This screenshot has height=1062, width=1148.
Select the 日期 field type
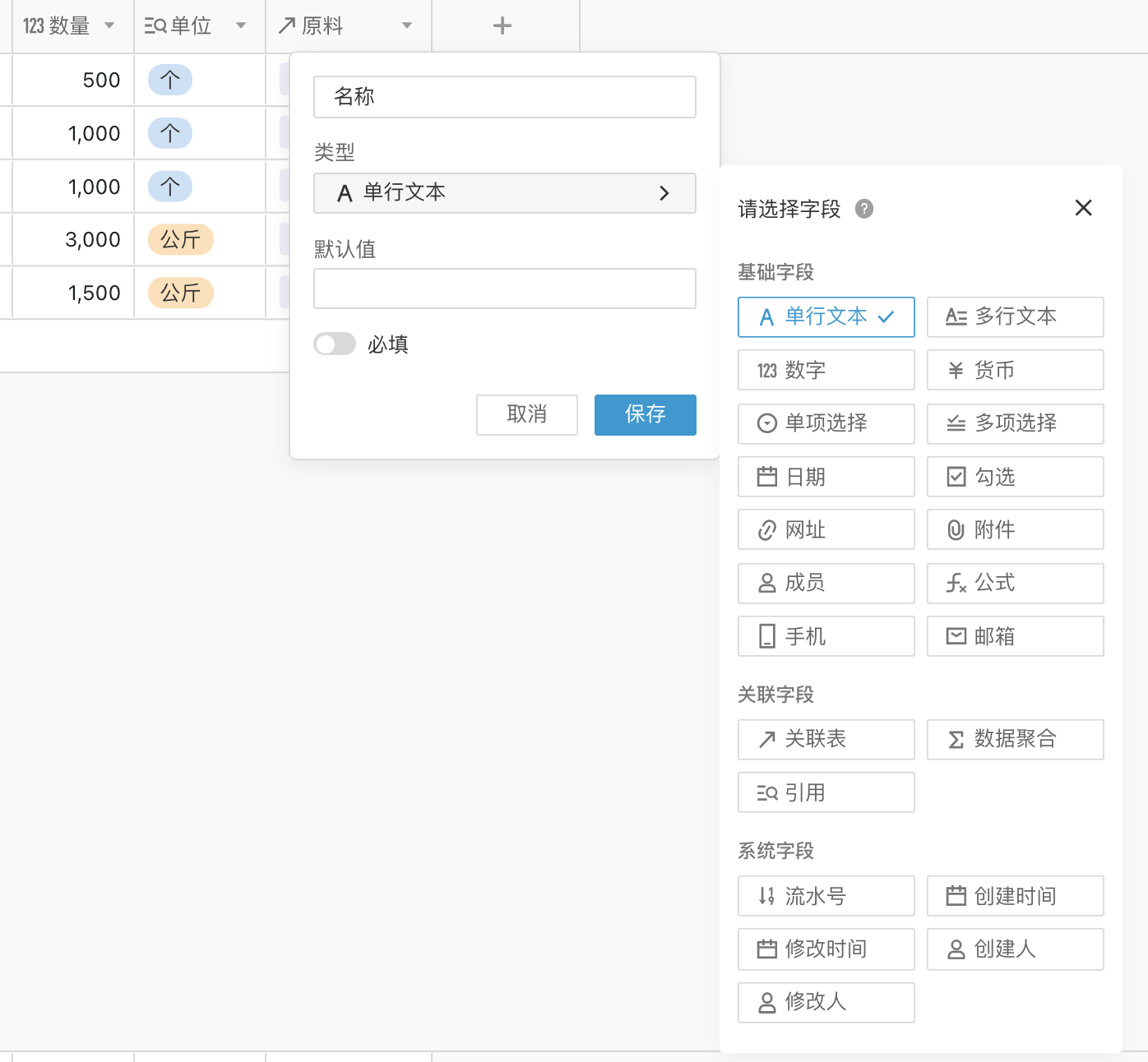pyautogui.click(x=826, y=477)
